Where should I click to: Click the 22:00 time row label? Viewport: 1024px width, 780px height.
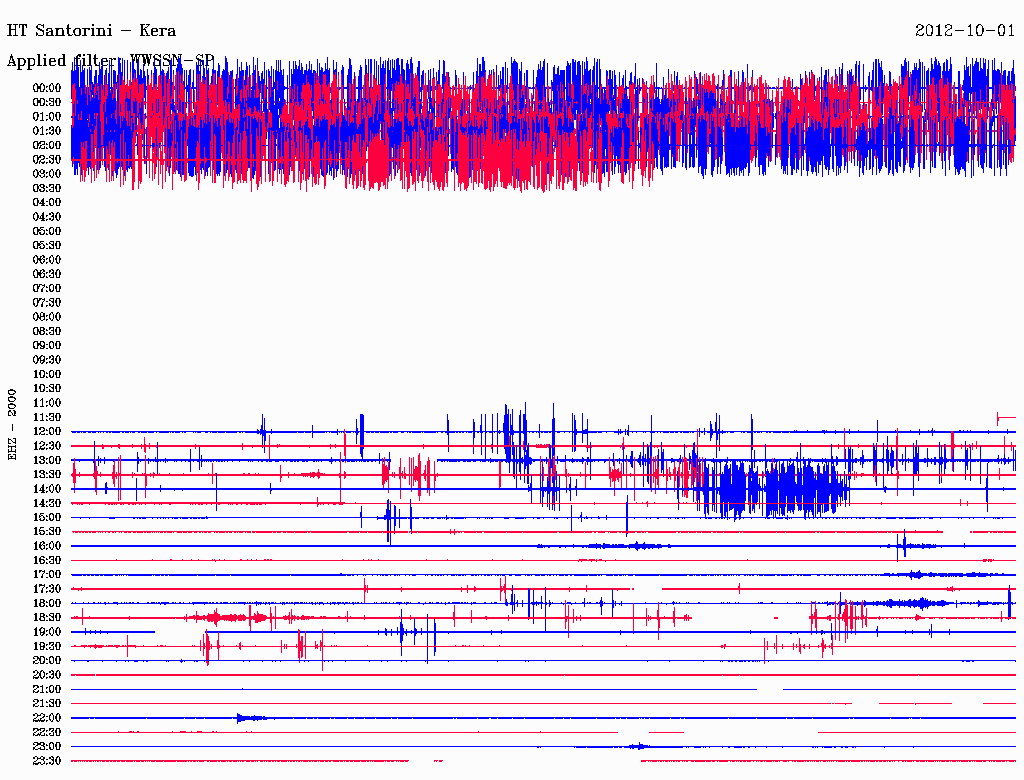47,718
